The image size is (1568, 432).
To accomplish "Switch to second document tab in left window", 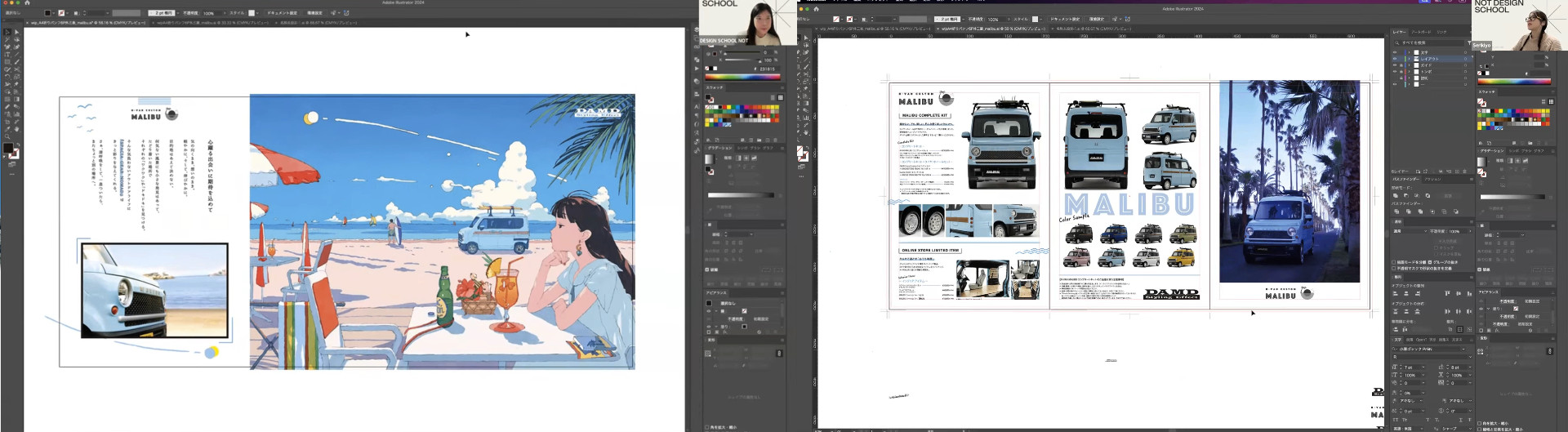I will click(x=211, y=23).
